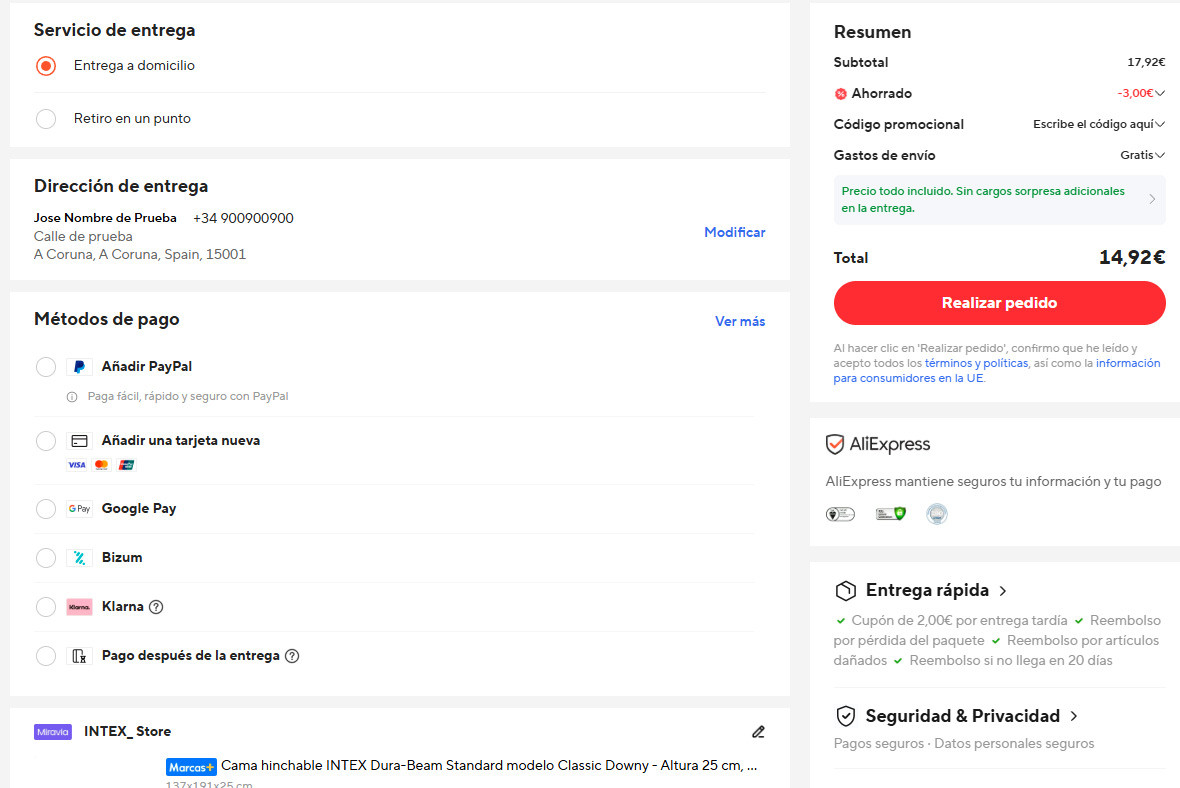Screen dimensions: 1180x788
Task: Click the edit pencil for INTEX_ Store
Action: click(x=759, y=732)
